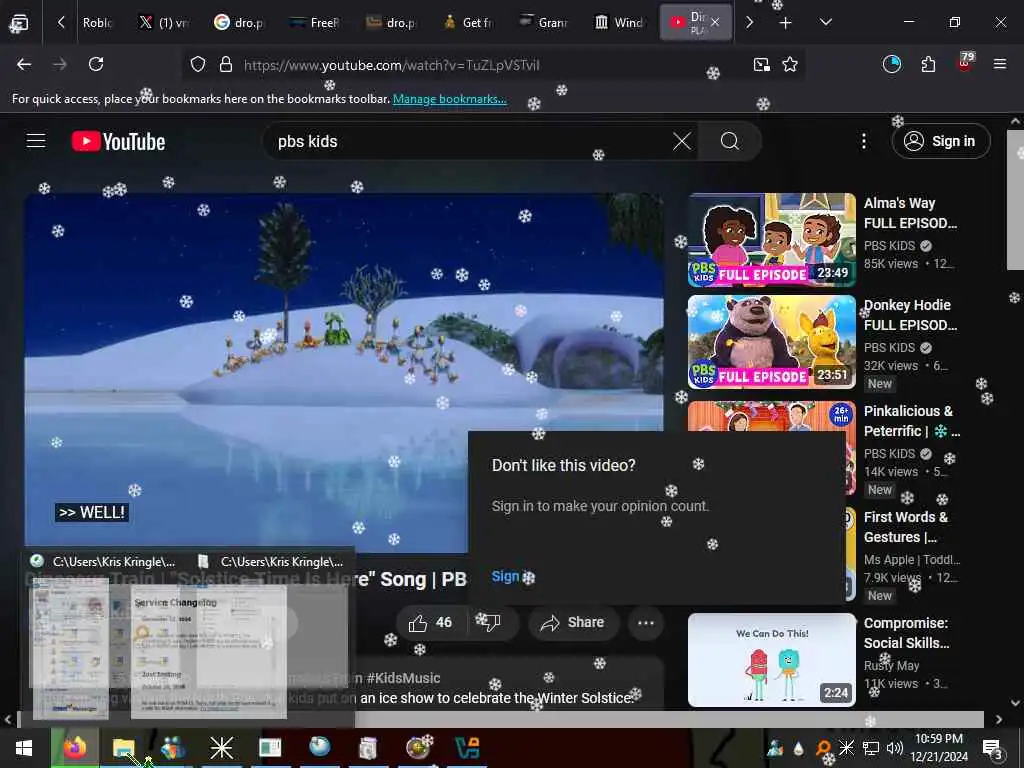Screen dimensions: 1024x768
Task: Open the extension with 79 badge
Action: (965, 63)
